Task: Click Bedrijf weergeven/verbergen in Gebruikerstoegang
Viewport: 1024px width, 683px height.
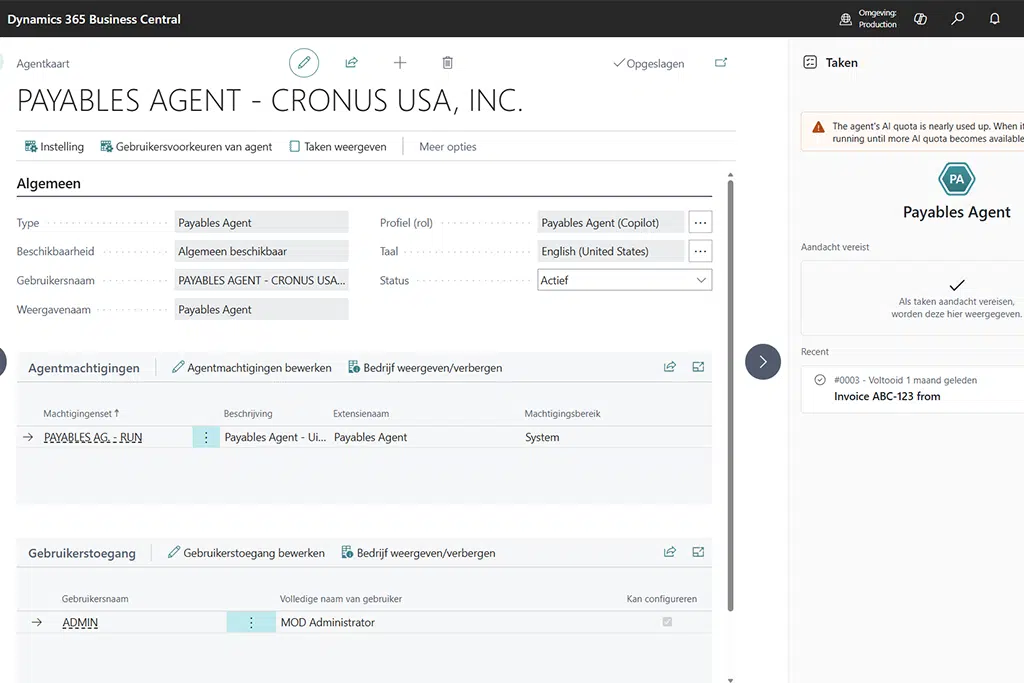Action: [419, 553]
